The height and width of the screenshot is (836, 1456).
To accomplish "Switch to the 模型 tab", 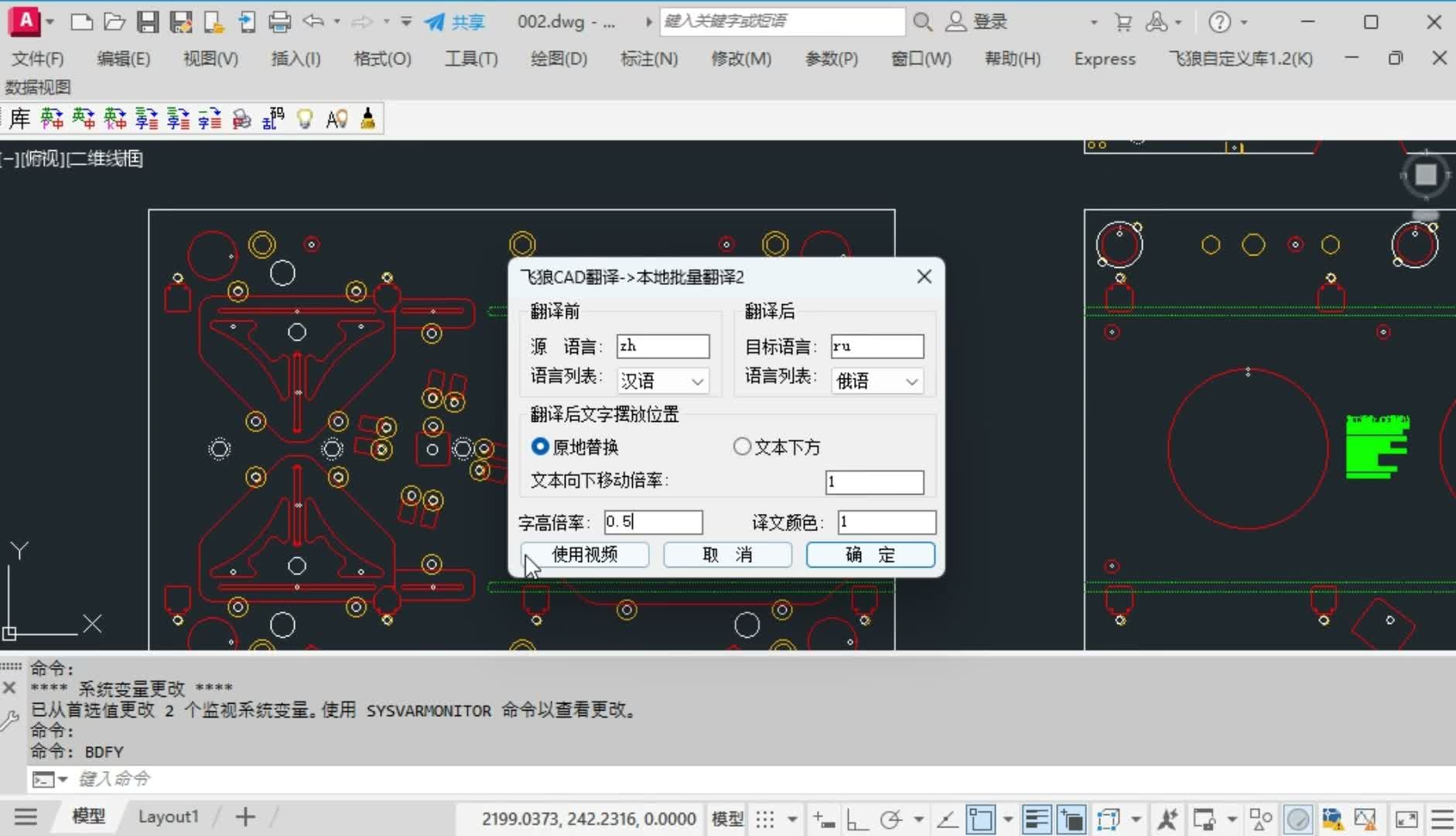I will [x=88, y=816].
